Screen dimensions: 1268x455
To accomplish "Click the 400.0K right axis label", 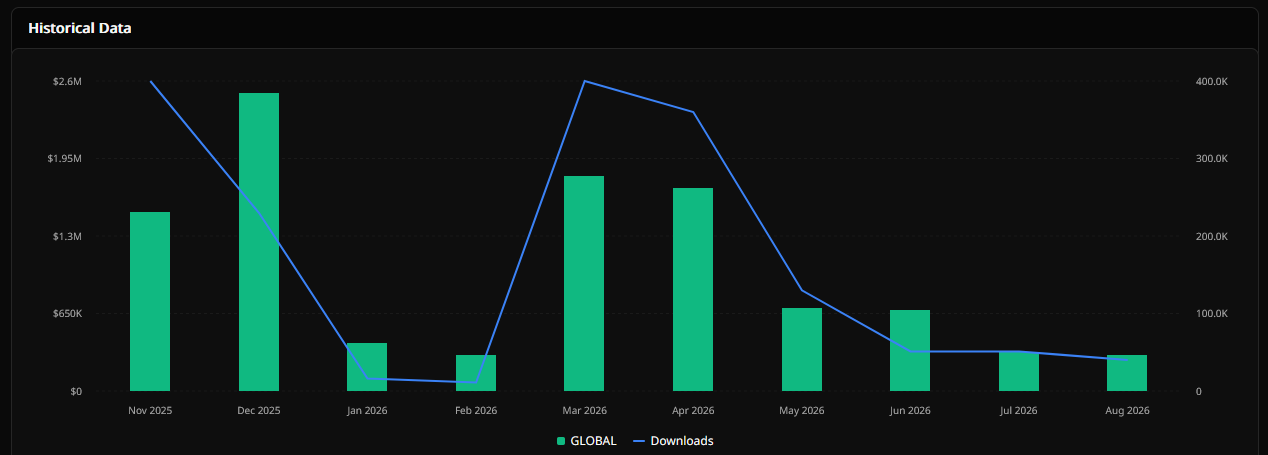I will (1212, 81).
